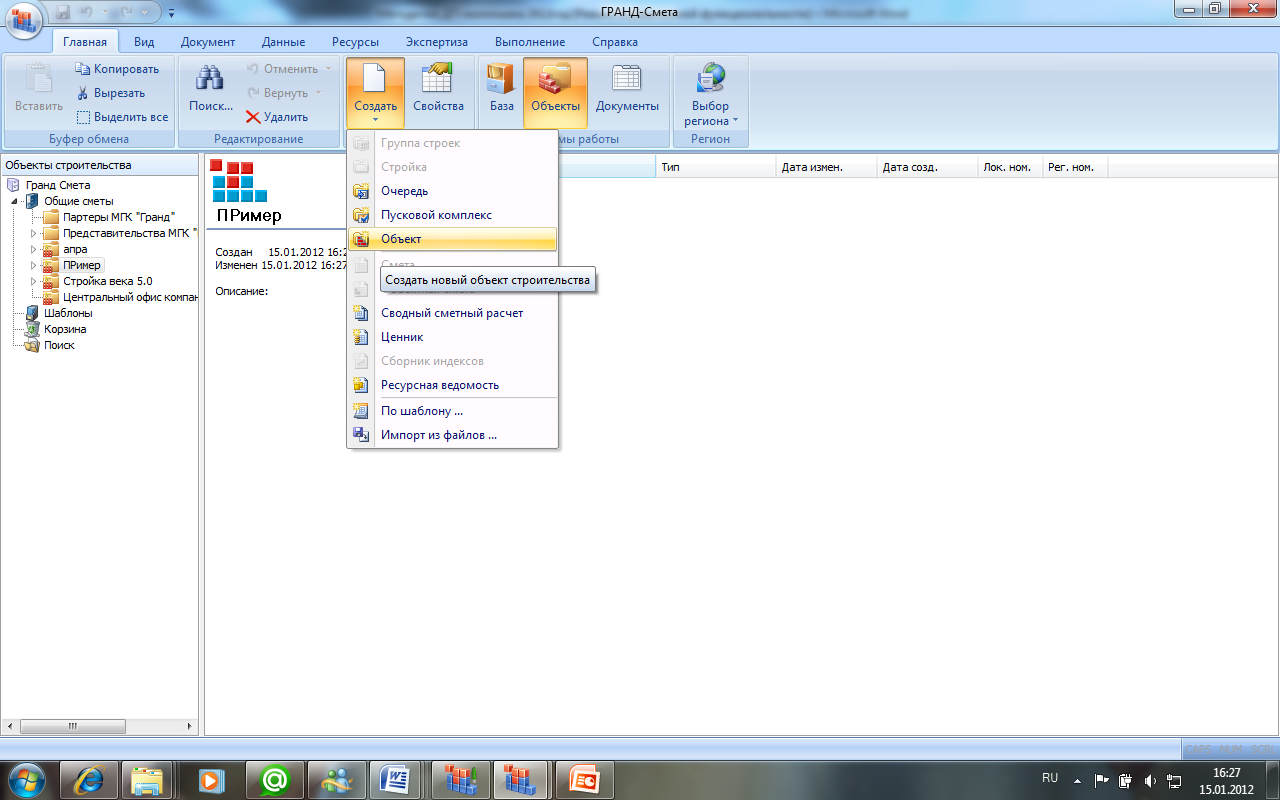Open the Экспертиза ribbon tab
This screenshot has height=800, width=1280.
pyautogui.click(x=437, y=42)
